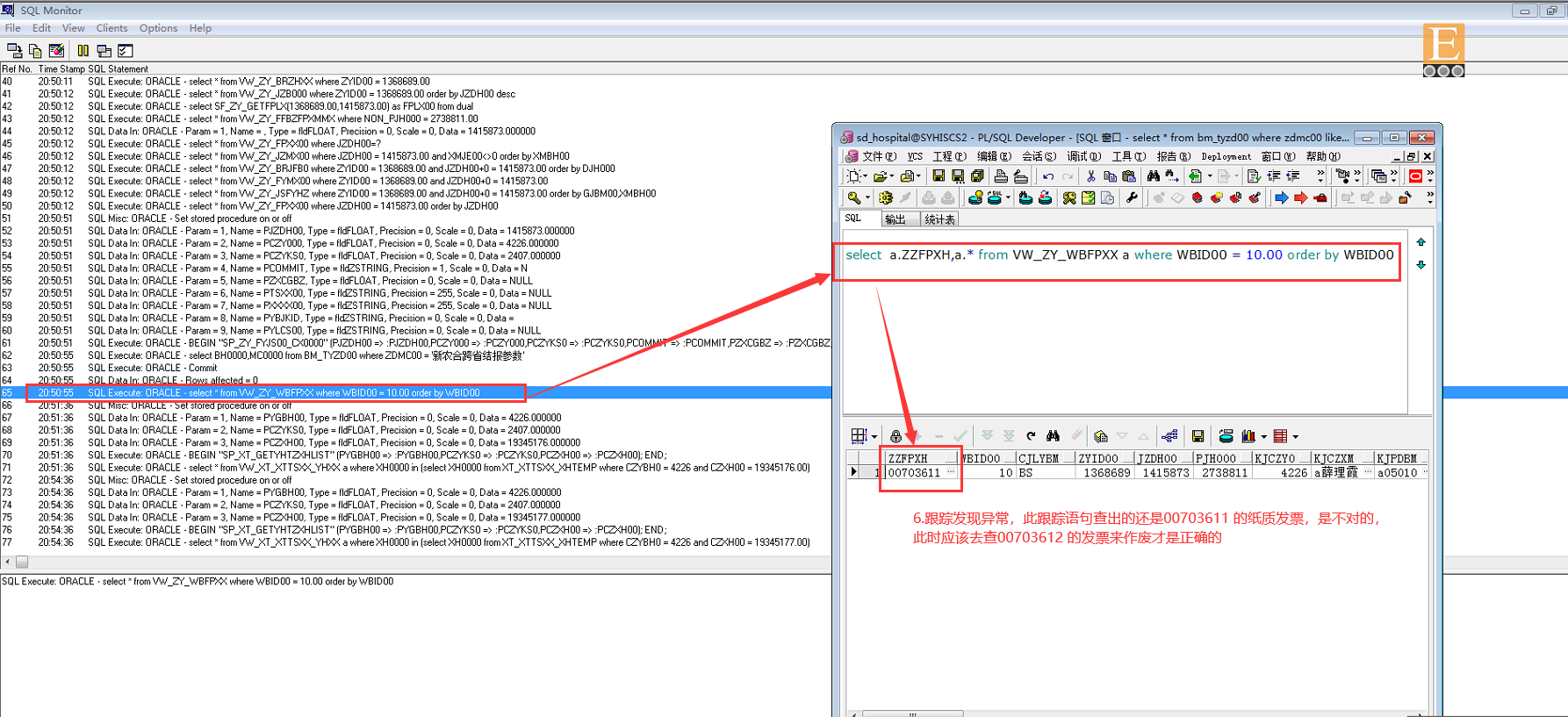Clear the SQL Monitor log with the eraser icon
The image size is (1568, 717).
pyautogui.click(x=56, y=51)
